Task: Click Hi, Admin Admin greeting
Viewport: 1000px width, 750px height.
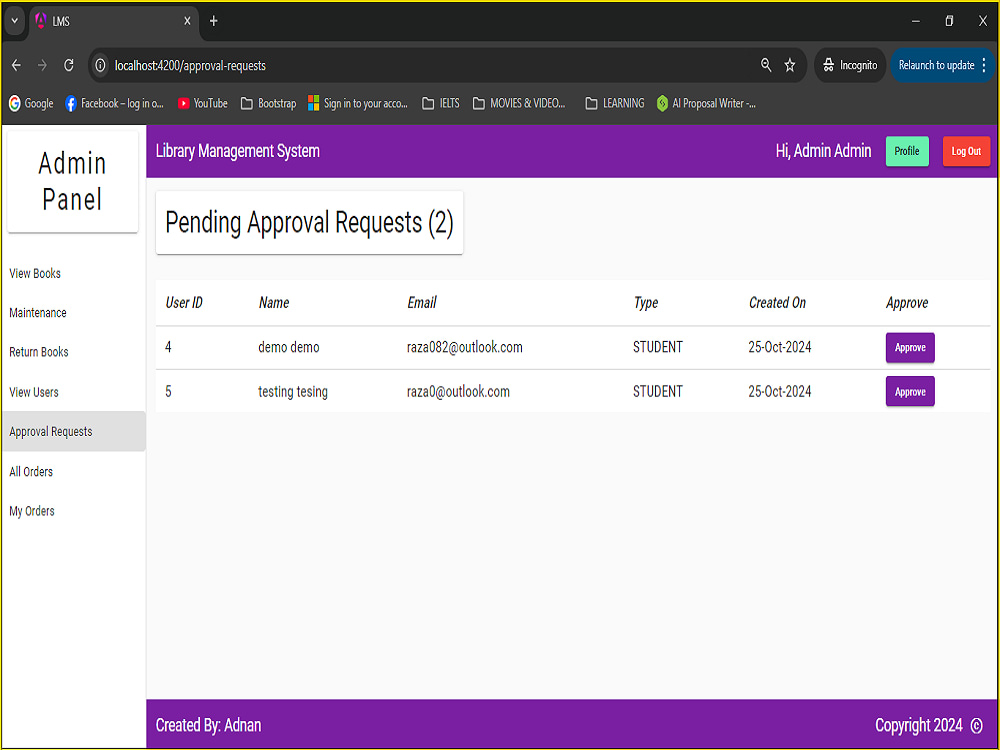Action: (823, 151)
